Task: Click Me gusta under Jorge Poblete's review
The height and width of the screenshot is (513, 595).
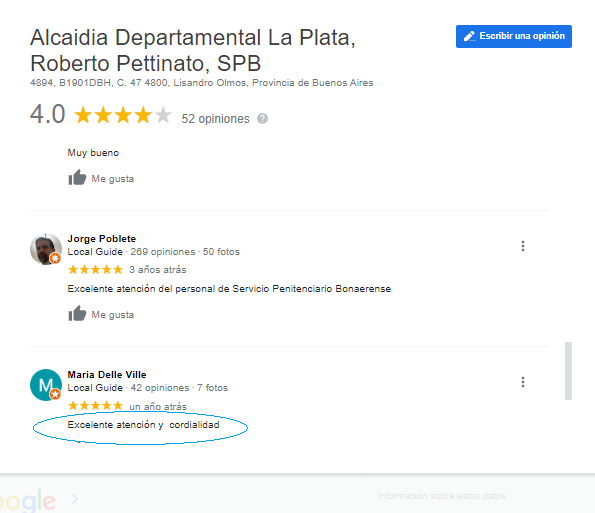Action: (x=113, y=315)
